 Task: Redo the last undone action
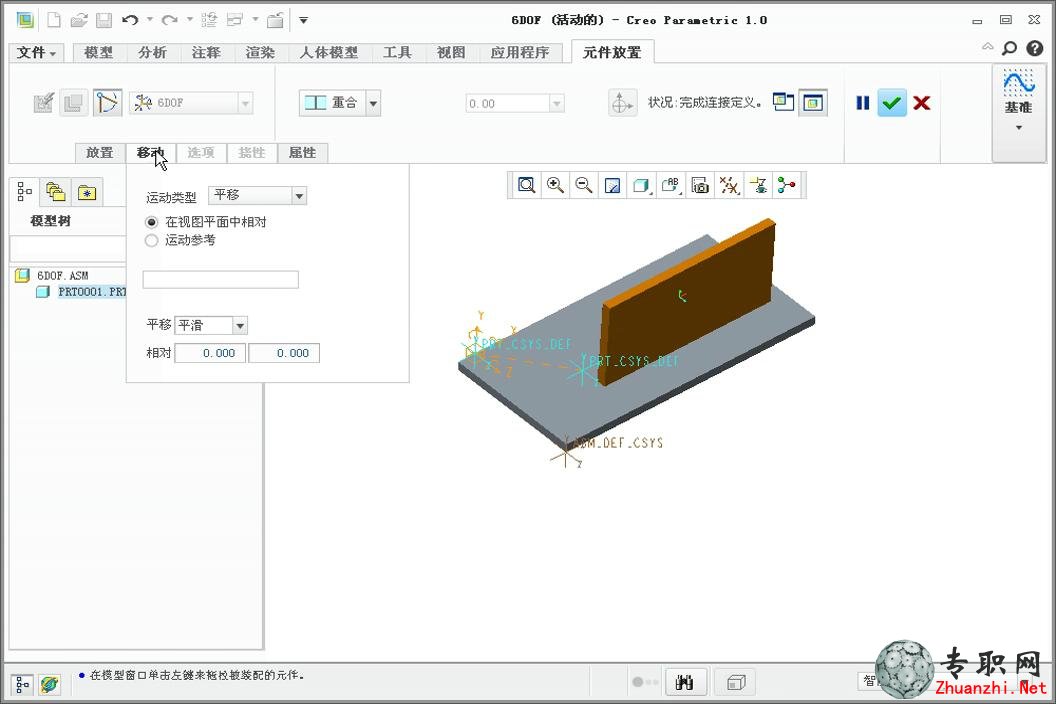pyautogui.click(x=170, y=20)
